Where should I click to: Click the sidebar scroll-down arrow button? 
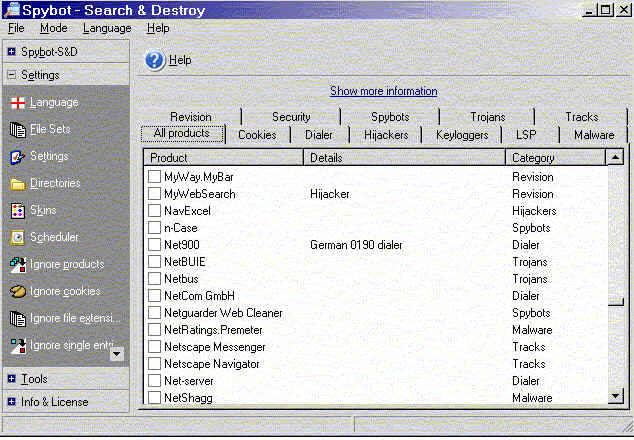(116, 354)
